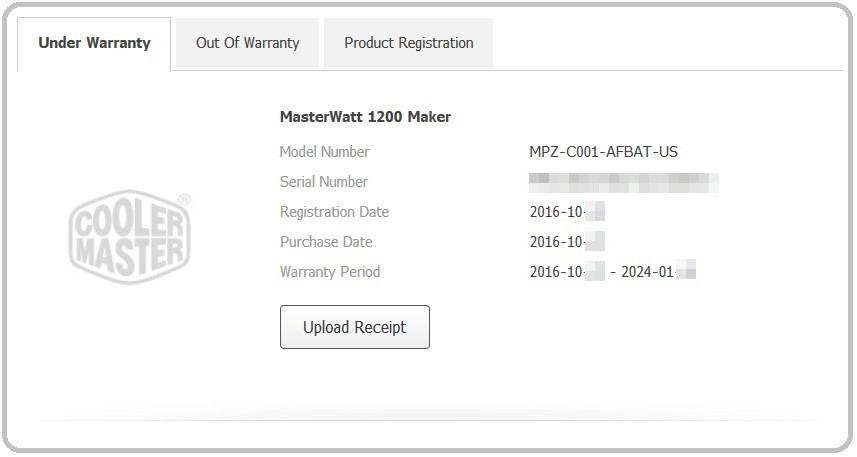
Task: Click the Serial Number label
Action: tap(324, 181)
